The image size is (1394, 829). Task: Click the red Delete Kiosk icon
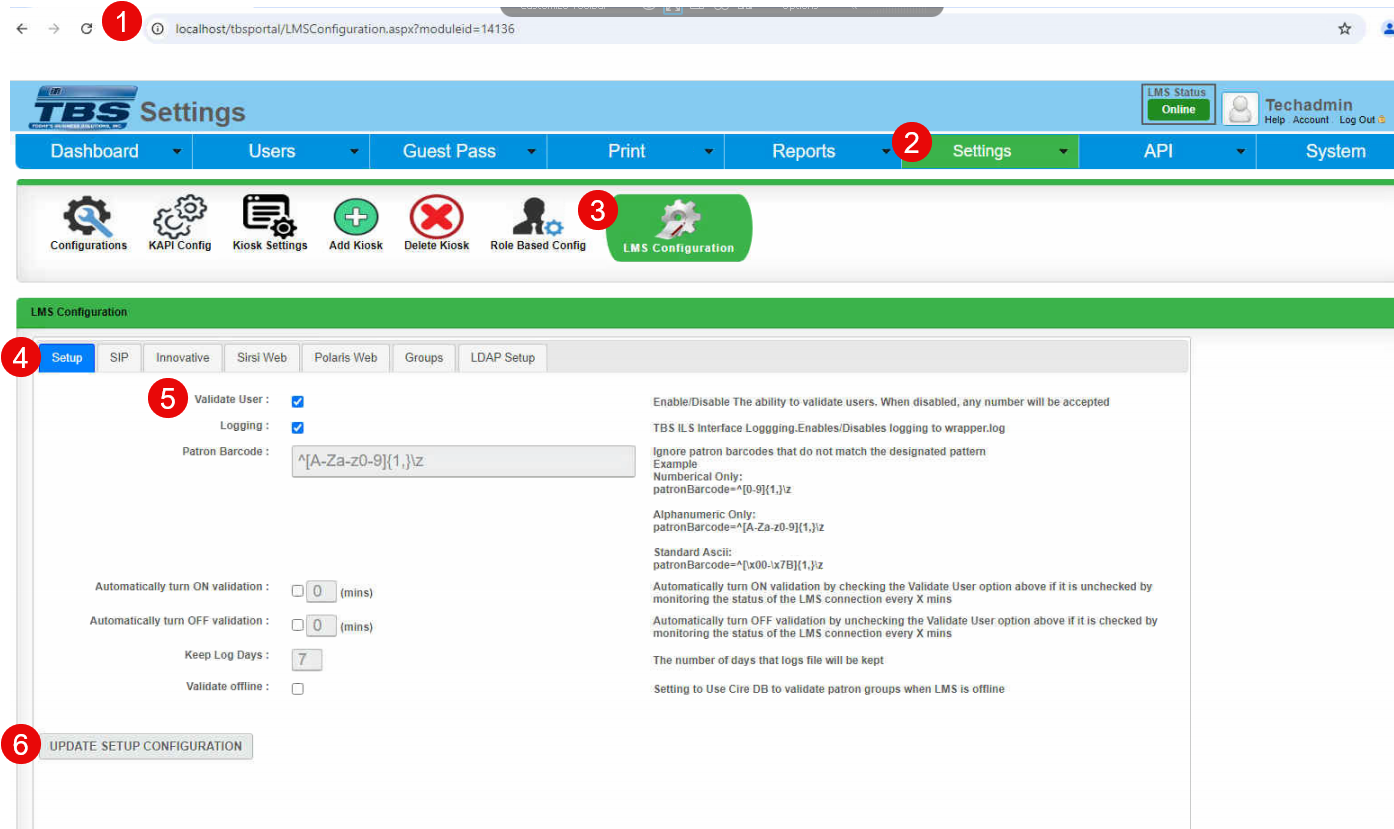pyautogui.click(x=436, y=217)
